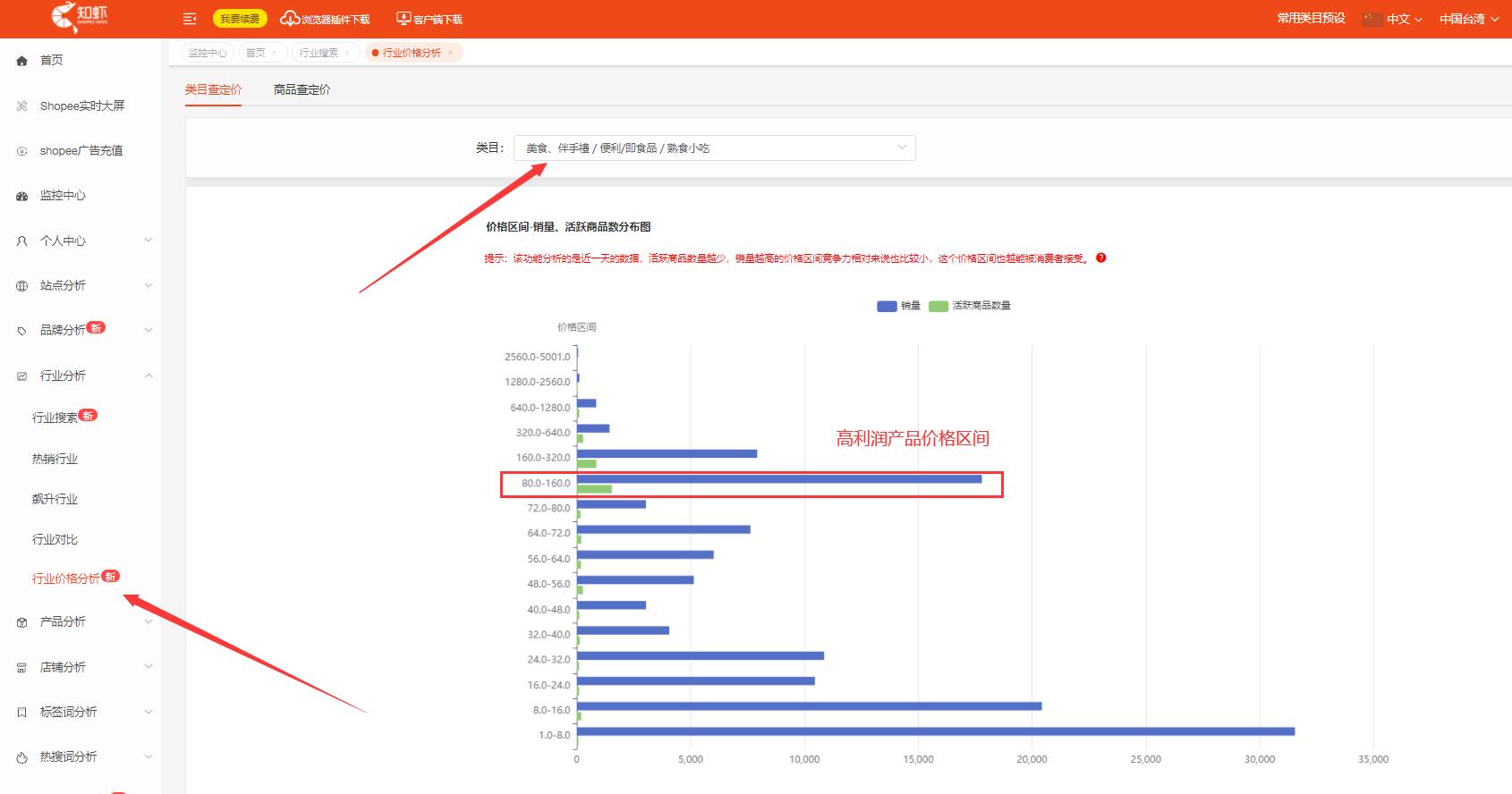Click the 监控中心 dashboard icon

[22, 196]
